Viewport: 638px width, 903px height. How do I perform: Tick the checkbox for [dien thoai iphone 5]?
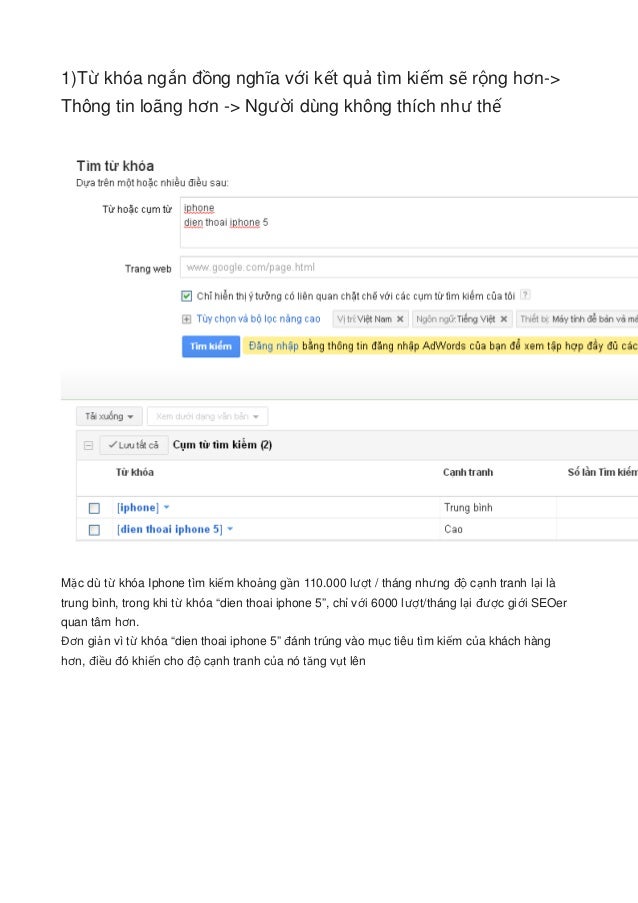tap(94, 530)
